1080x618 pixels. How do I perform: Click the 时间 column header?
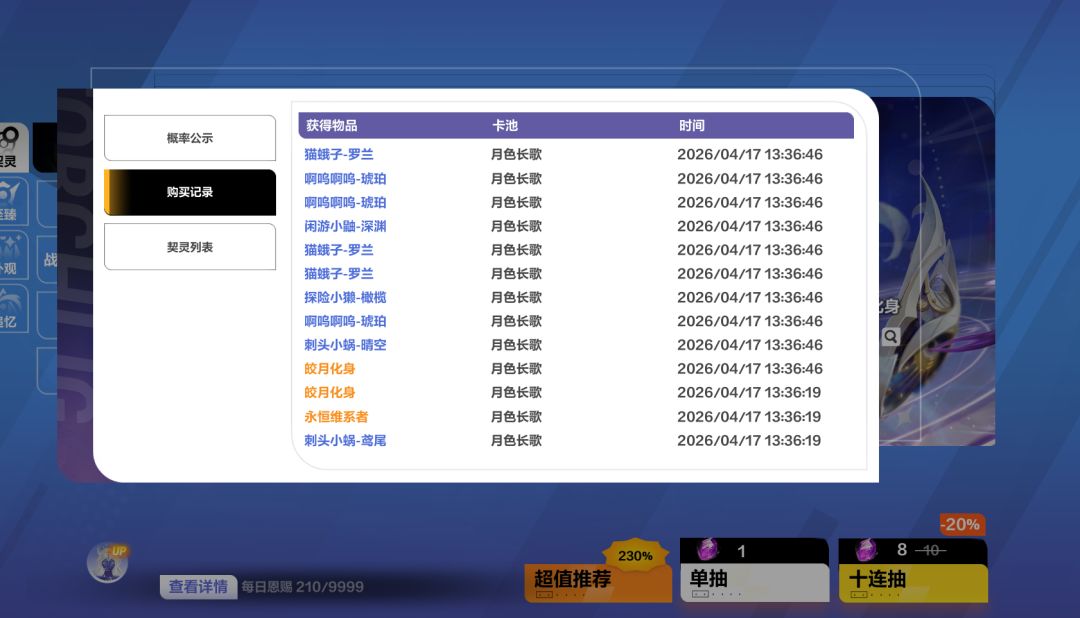coord(692,125)
